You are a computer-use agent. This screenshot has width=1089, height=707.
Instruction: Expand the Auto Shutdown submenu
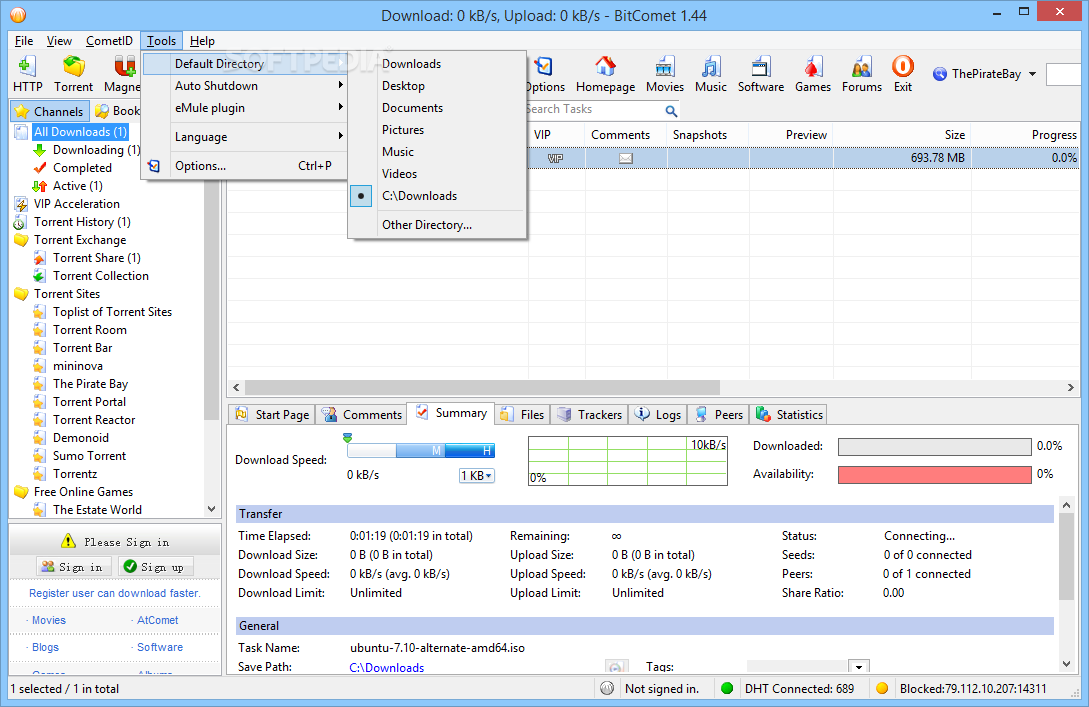tap(244, 86)
